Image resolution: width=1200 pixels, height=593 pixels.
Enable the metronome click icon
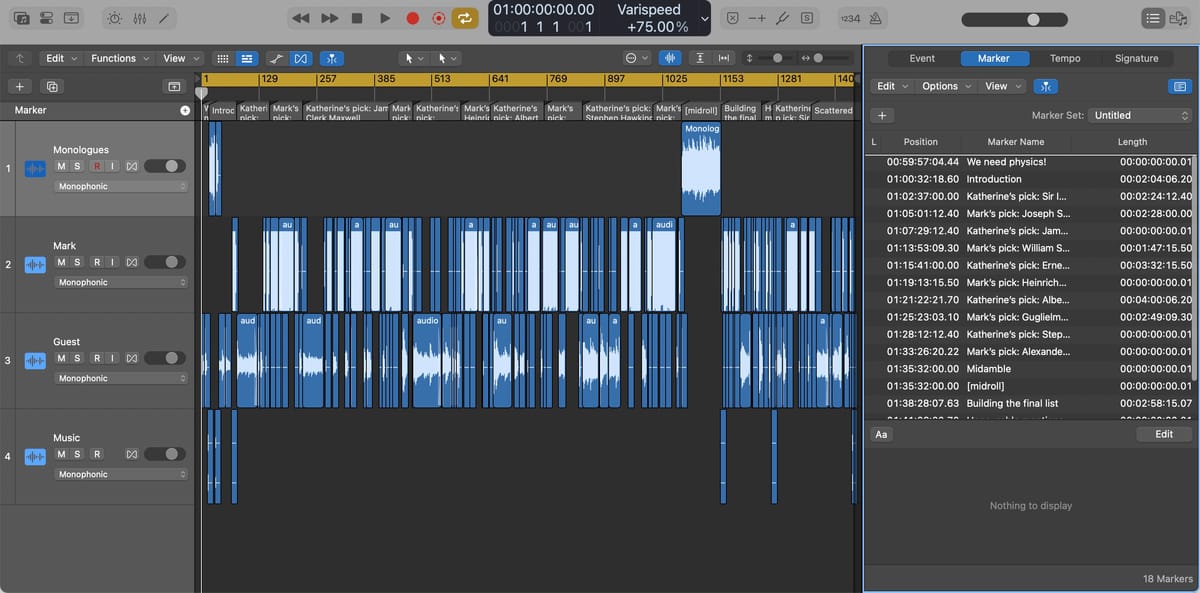(876, 18)
